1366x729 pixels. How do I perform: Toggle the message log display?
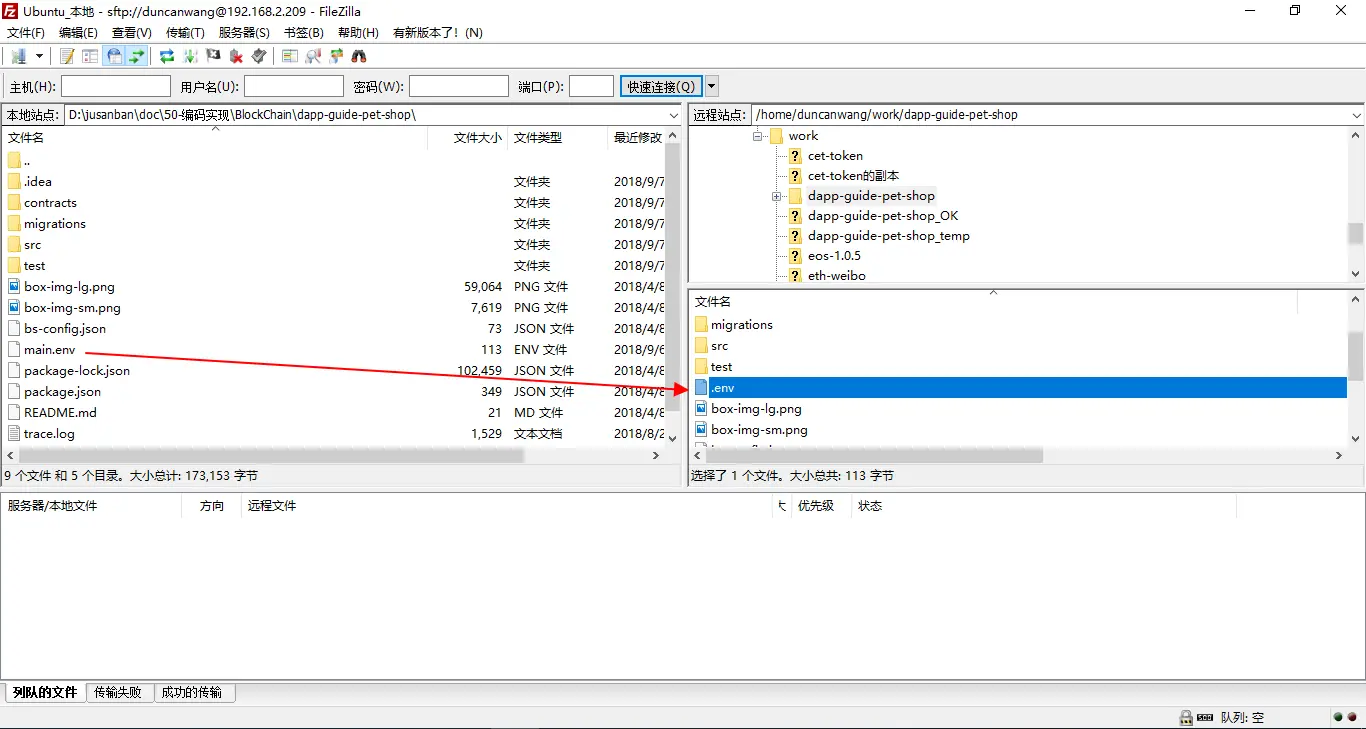pyautogui.click(x=67, y=56)
